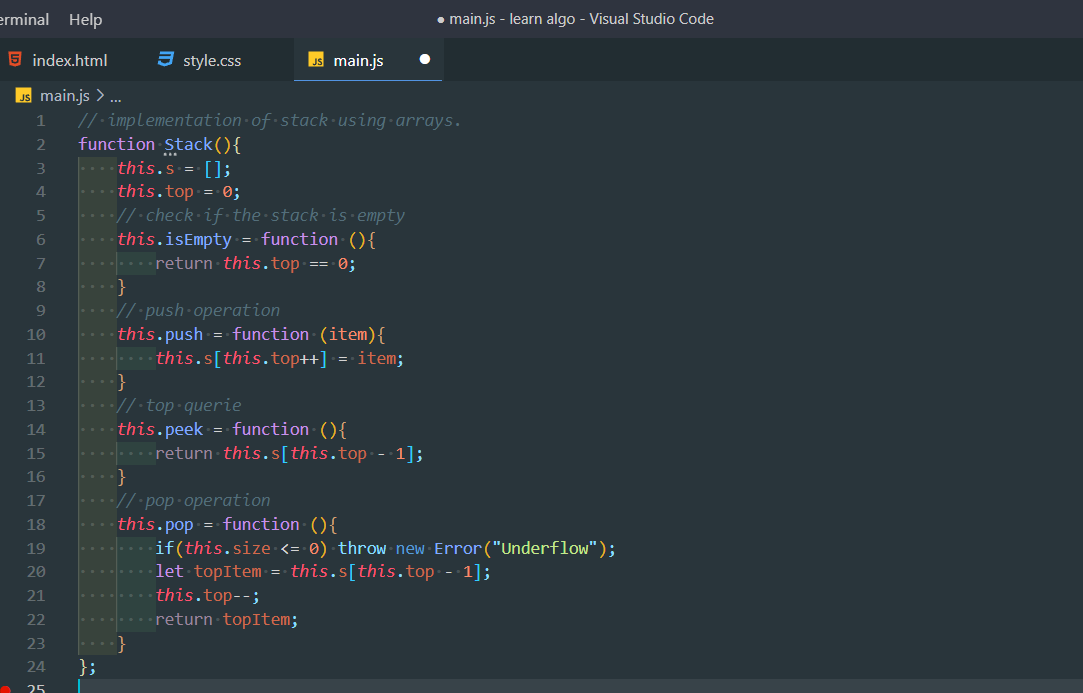Screen dimensions: 1083x693
Task: Click main.js in the breadcrumb path
Action: click(x=64, y=95)
